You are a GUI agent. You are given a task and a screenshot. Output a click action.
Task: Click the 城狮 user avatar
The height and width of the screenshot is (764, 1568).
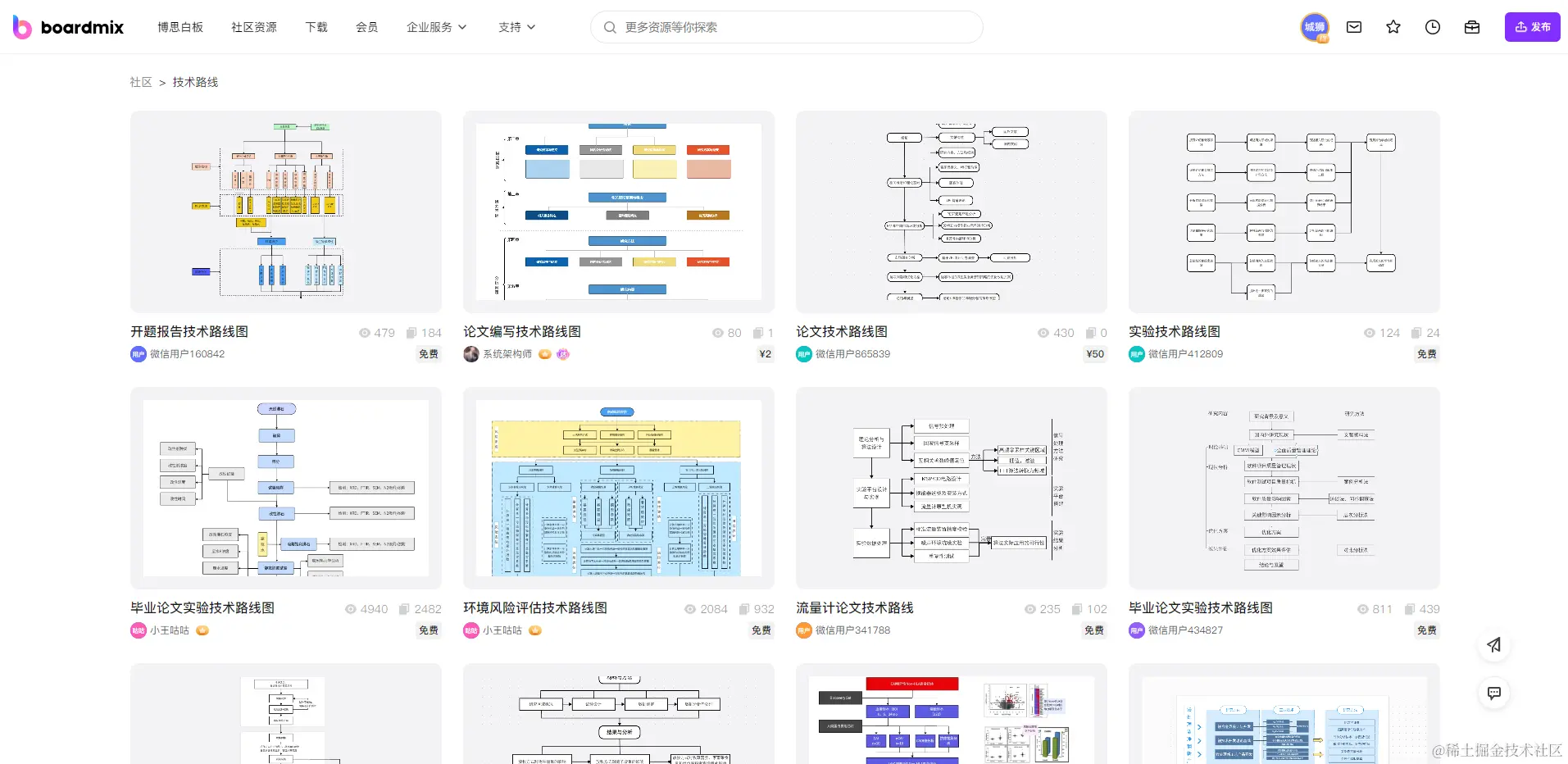pos(1315,27)
